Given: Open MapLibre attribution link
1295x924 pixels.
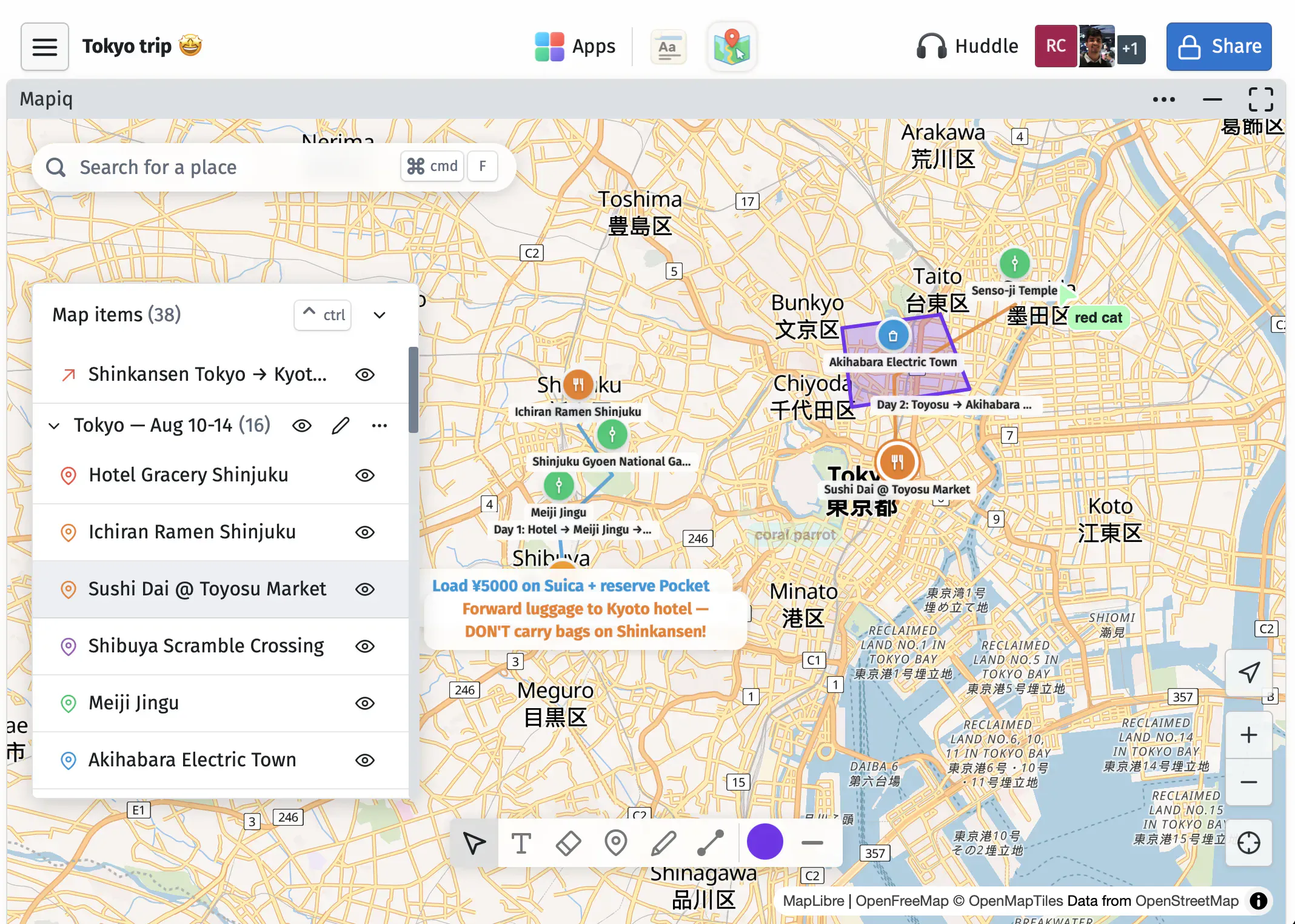Looking at the screenshot, I should tap(813, 901).
